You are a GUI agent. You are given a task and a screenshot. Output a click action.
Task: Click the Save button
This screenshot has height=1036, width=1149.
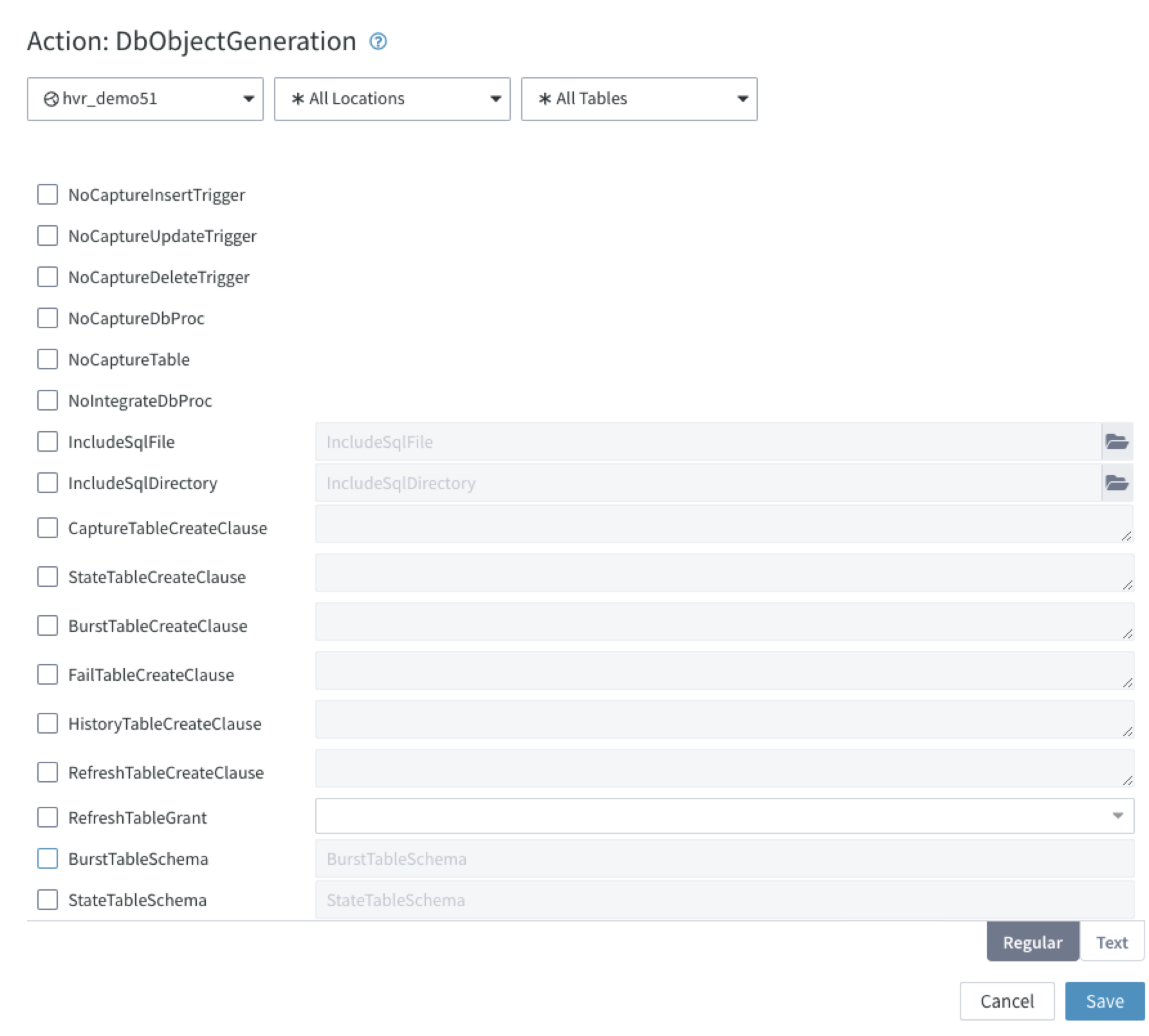point(1105,1001)
